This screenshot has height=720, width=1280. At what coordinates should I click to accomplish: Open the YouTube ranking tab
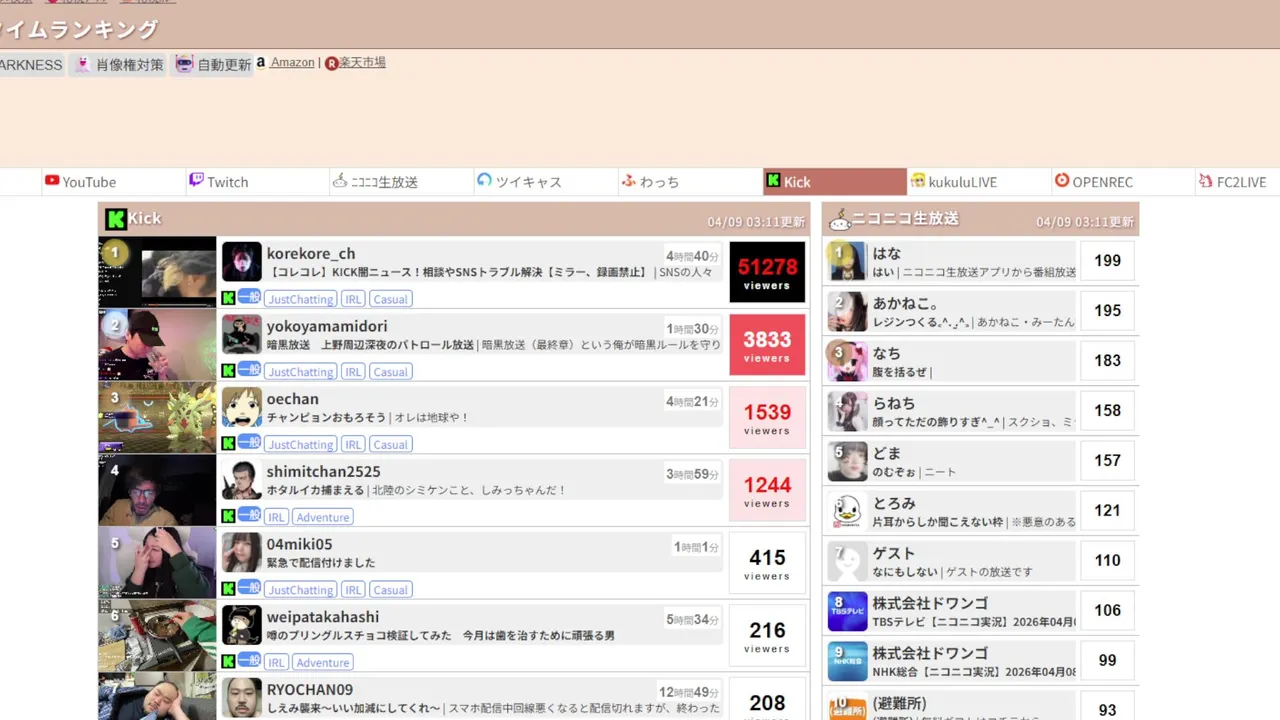[x=114, y=182]
